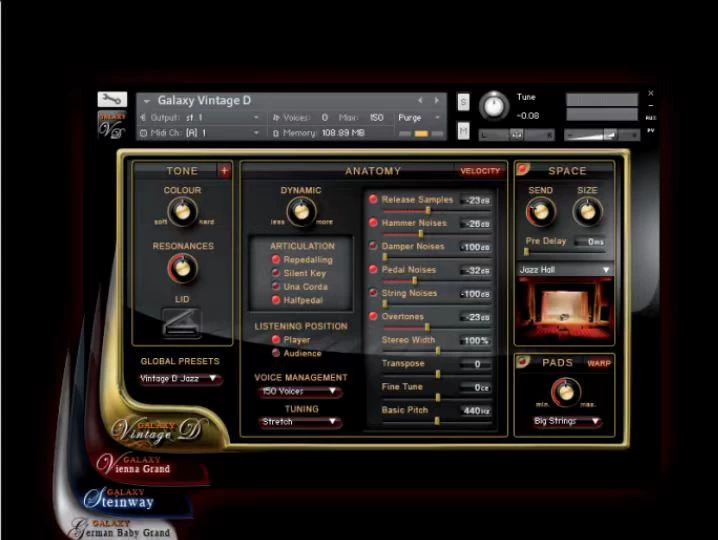The height and width of the screenshot is (540, 718).
Task: Toggle Release Samples on/off LED
Action: (373, 199)
